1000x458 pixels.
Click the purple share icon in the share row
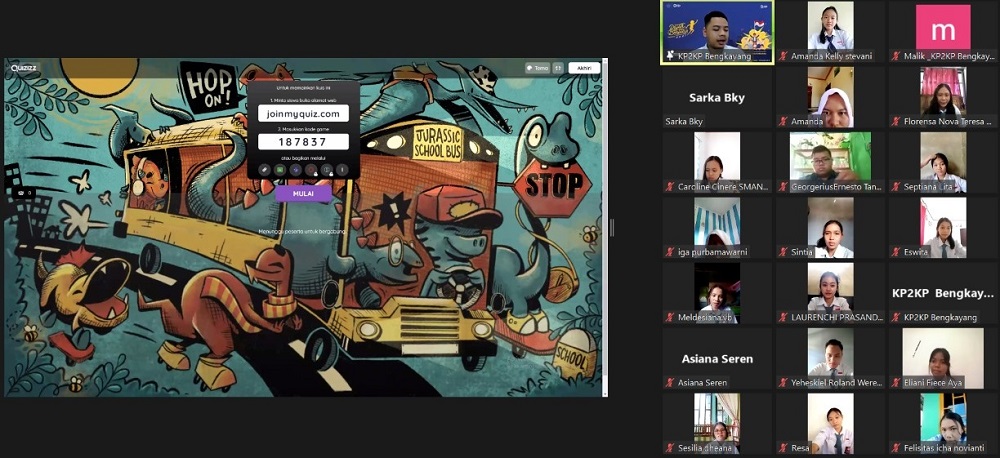point(296,170)
